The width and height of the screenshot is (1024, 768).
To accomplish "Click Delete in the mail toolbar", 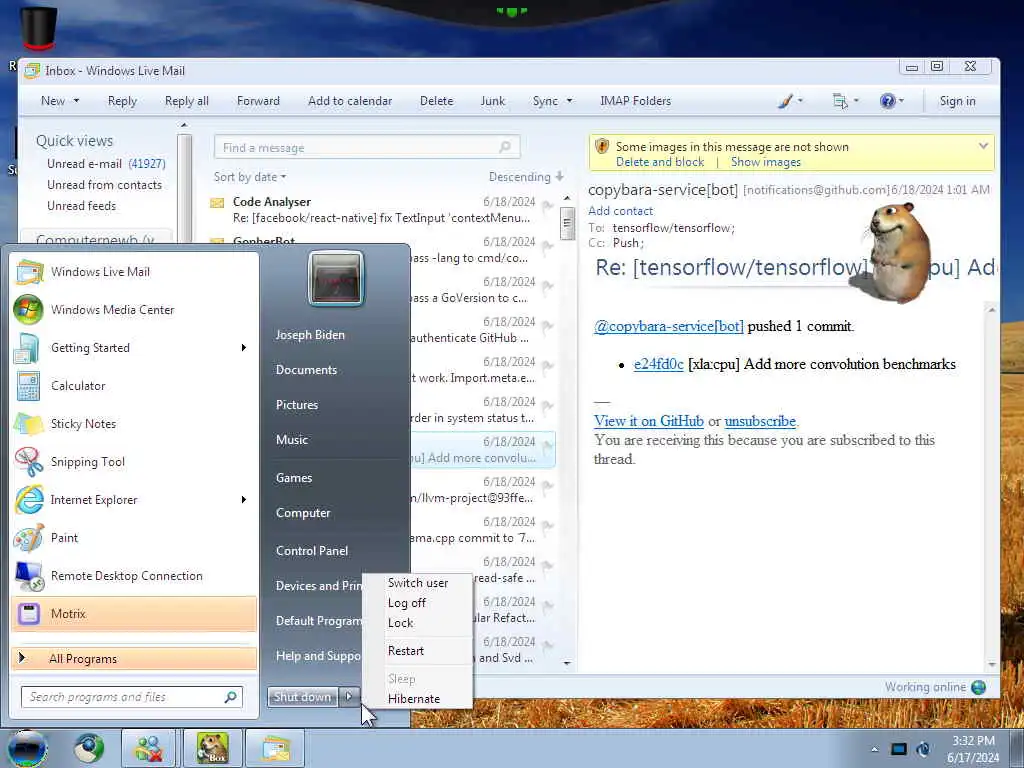I will 436,101.
